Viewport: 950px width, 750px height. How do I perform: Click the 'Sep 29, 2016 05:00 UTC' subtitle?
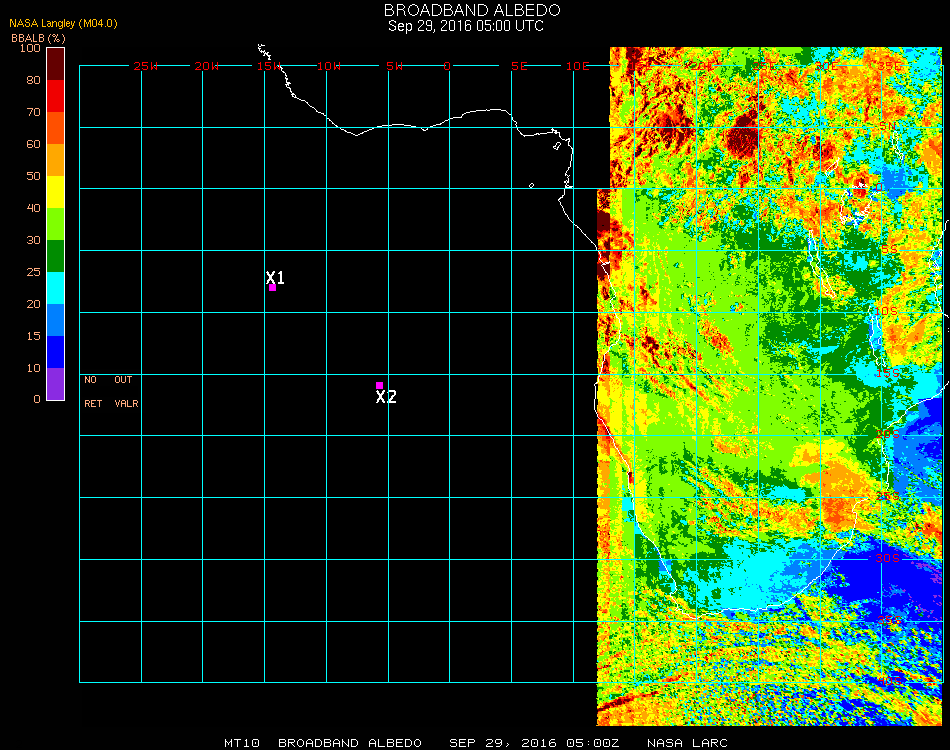point(466,26)
